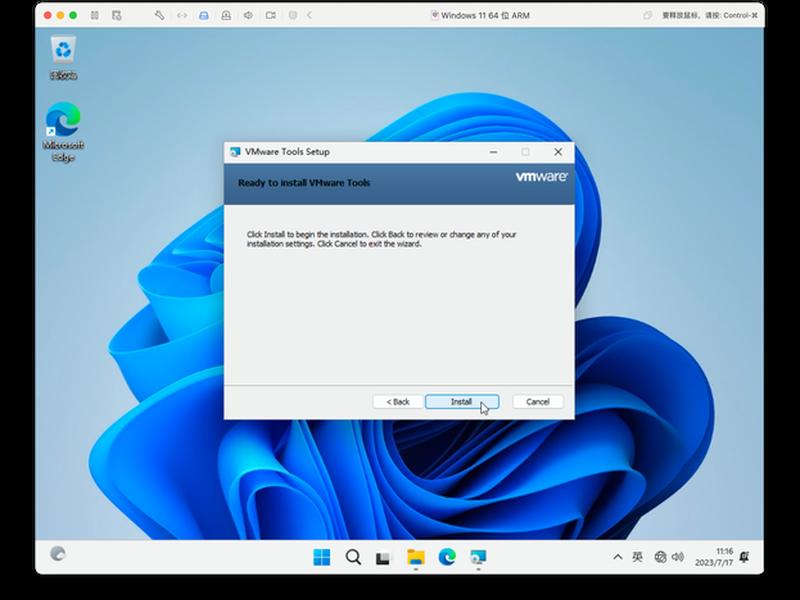This screenshot has width=800, height=600.
Task: Click the double-arrow resize icon in toolbar
Action: (x=182, y=15)
